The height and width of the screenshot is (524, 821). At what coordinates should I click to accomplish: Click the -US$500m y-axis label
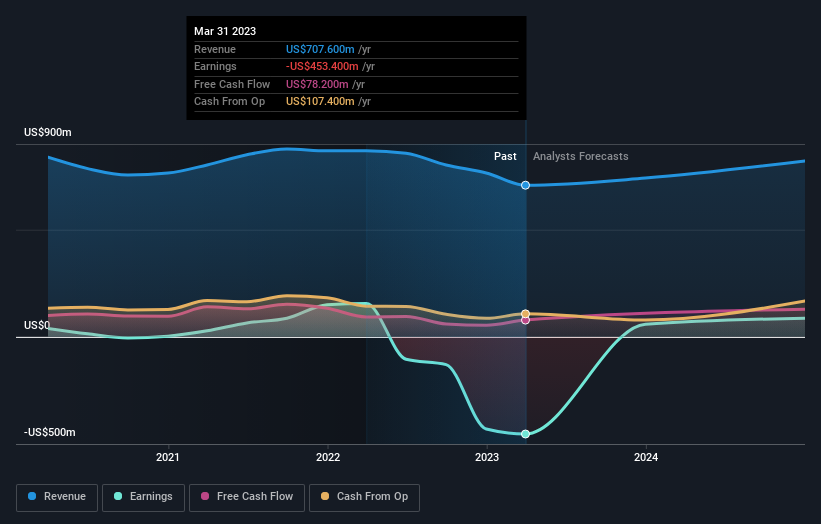click(x=50, y=432)
